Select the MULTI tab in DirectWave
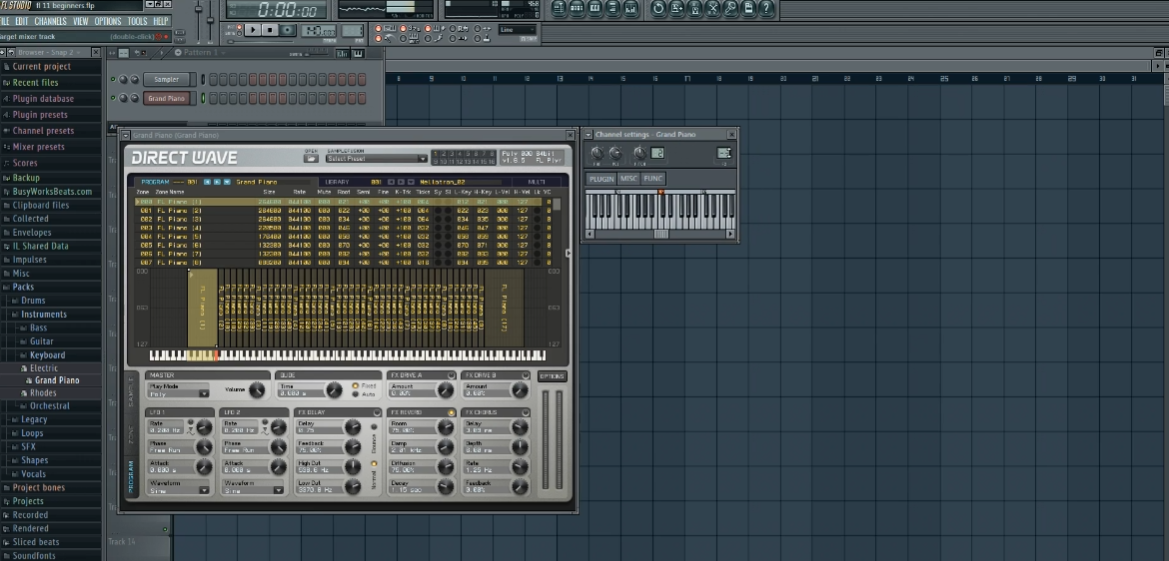Image resolution: width=1169 pixels, height=561 pixels. point(536,181)
